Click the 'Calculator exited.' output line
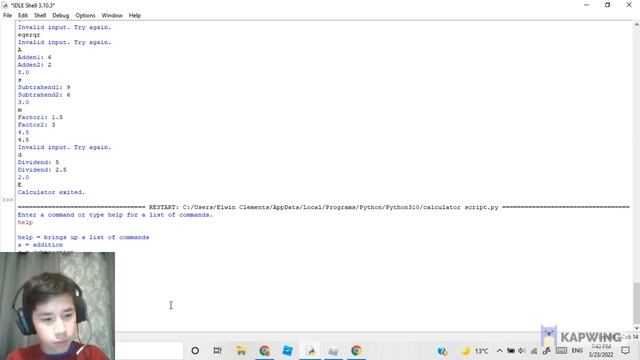This screenshot has width=640, height=360. (x=51, y=192)
